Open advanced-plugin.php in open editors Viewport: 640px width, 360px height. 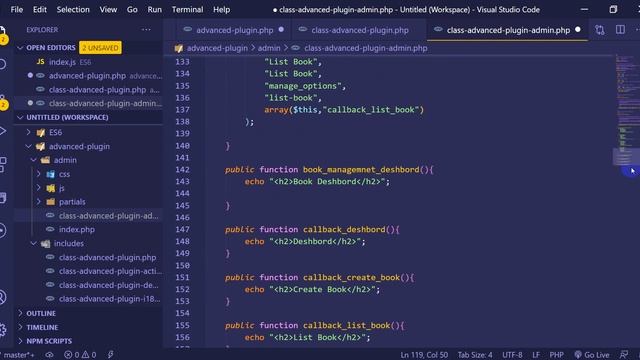(x=89, y=76)
